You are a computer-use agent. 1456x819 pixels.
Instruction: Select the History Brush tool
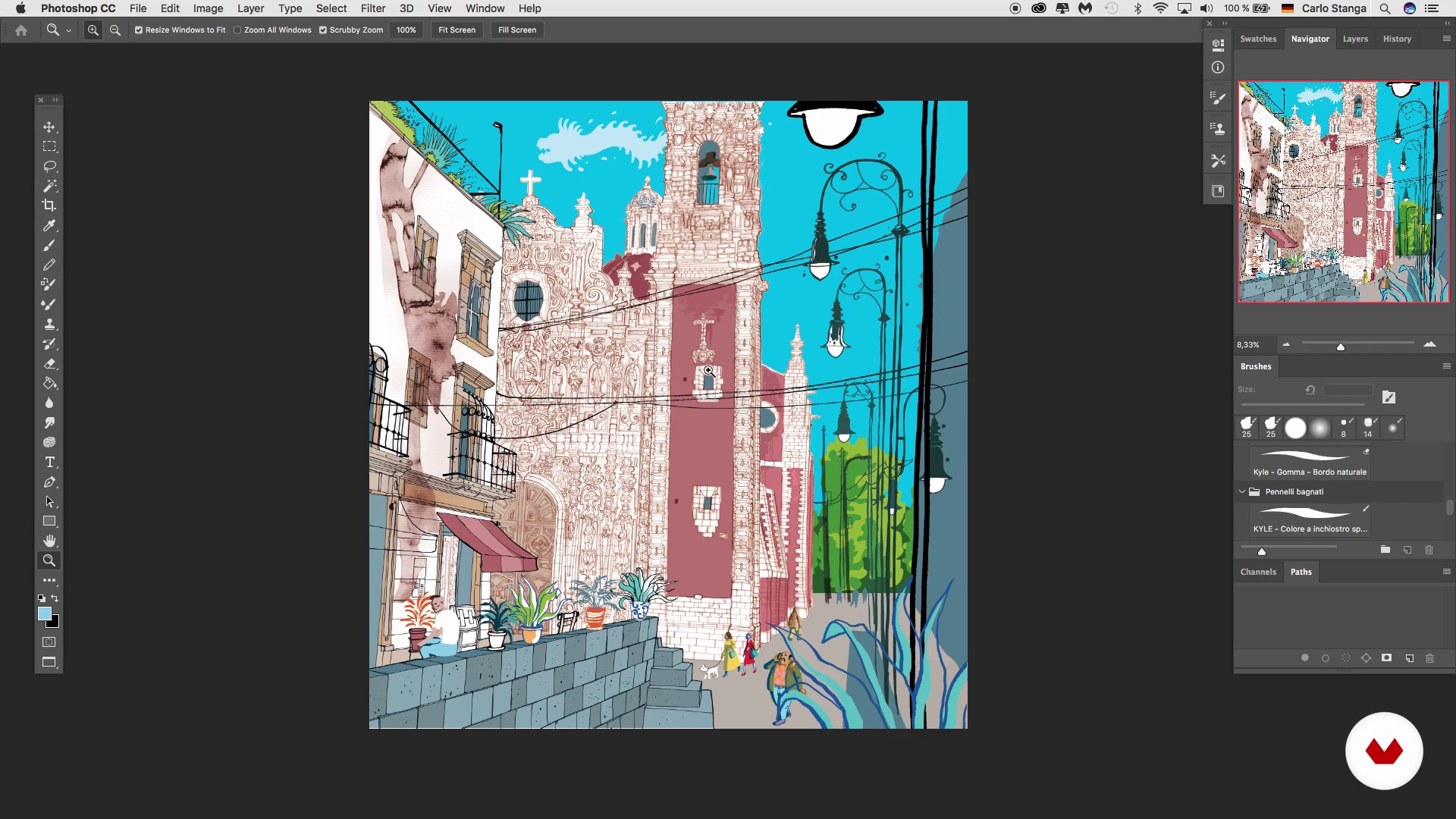click(49, 344)
